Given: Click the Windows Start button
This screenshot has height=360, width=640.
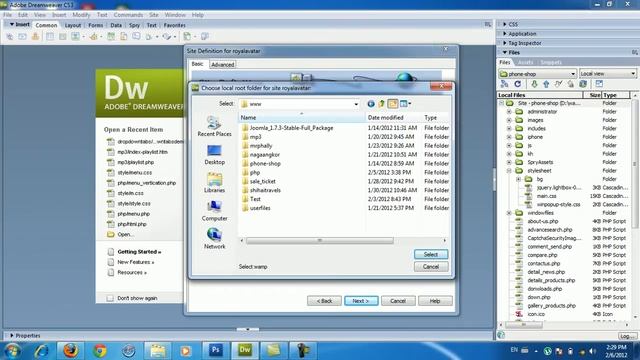Looking at the screenshot, I should tap(12, 351).
